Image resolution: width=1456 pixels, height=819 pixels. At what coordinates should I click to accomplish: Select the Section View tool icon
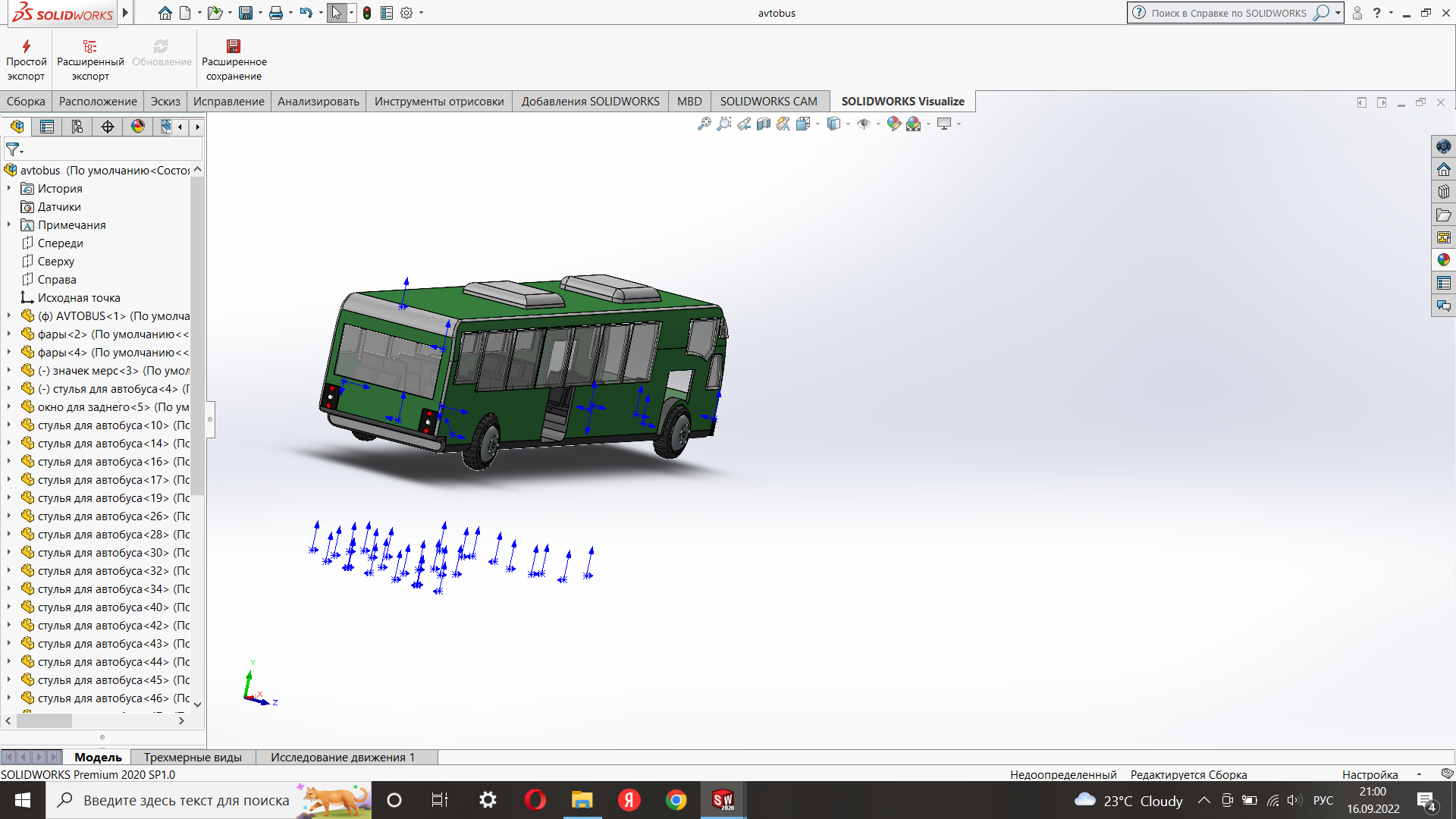pyautogui.click(x=764, y=124)
